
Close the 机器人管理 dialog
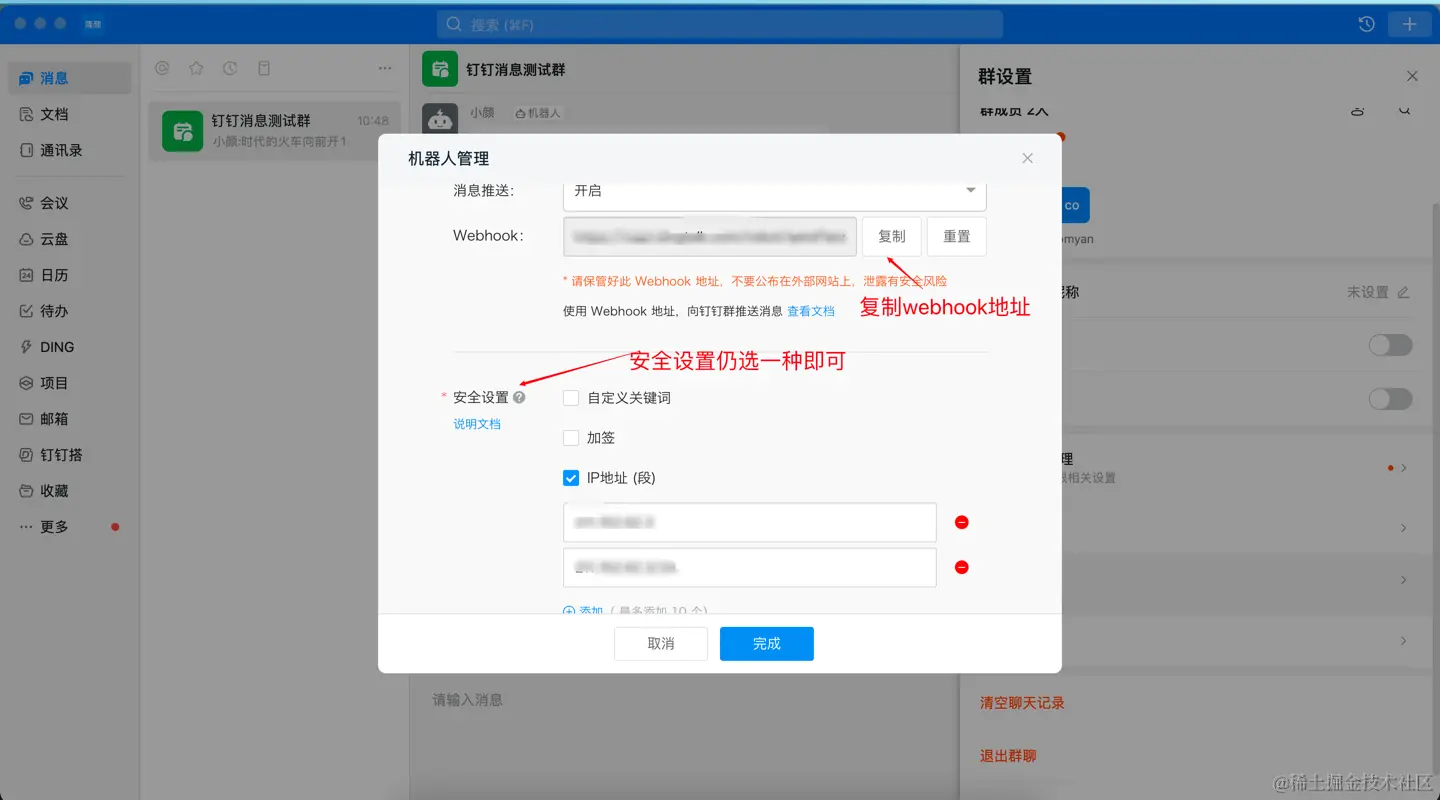[1027, 158]
